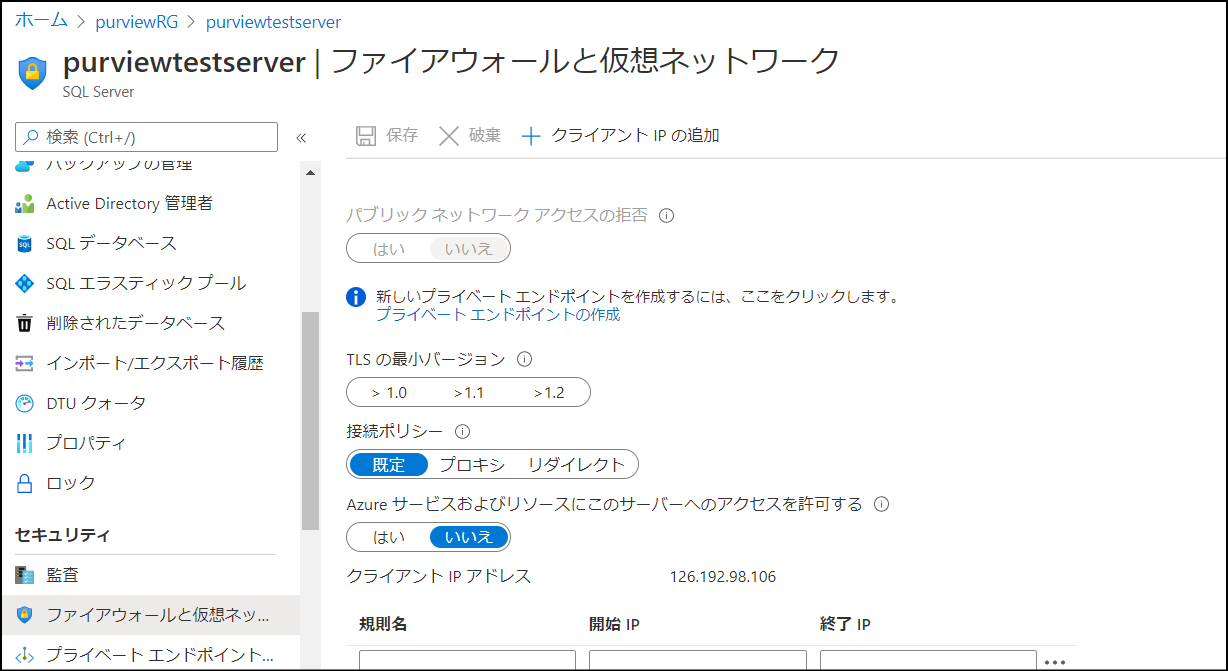1228x671 pixels.
Task: Click 保存 button label
Action: 402,136
